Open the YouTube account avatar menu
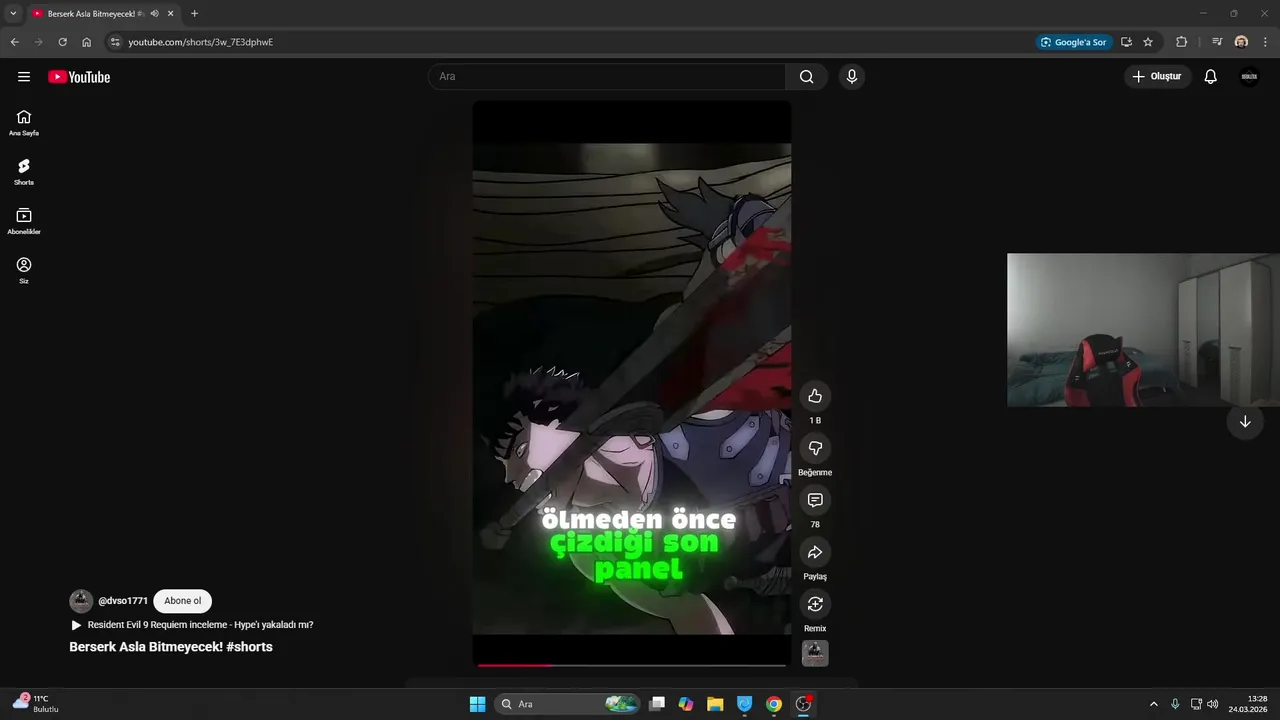The width and height of the screenshot is (1280, 720). tap(1249, 77)
